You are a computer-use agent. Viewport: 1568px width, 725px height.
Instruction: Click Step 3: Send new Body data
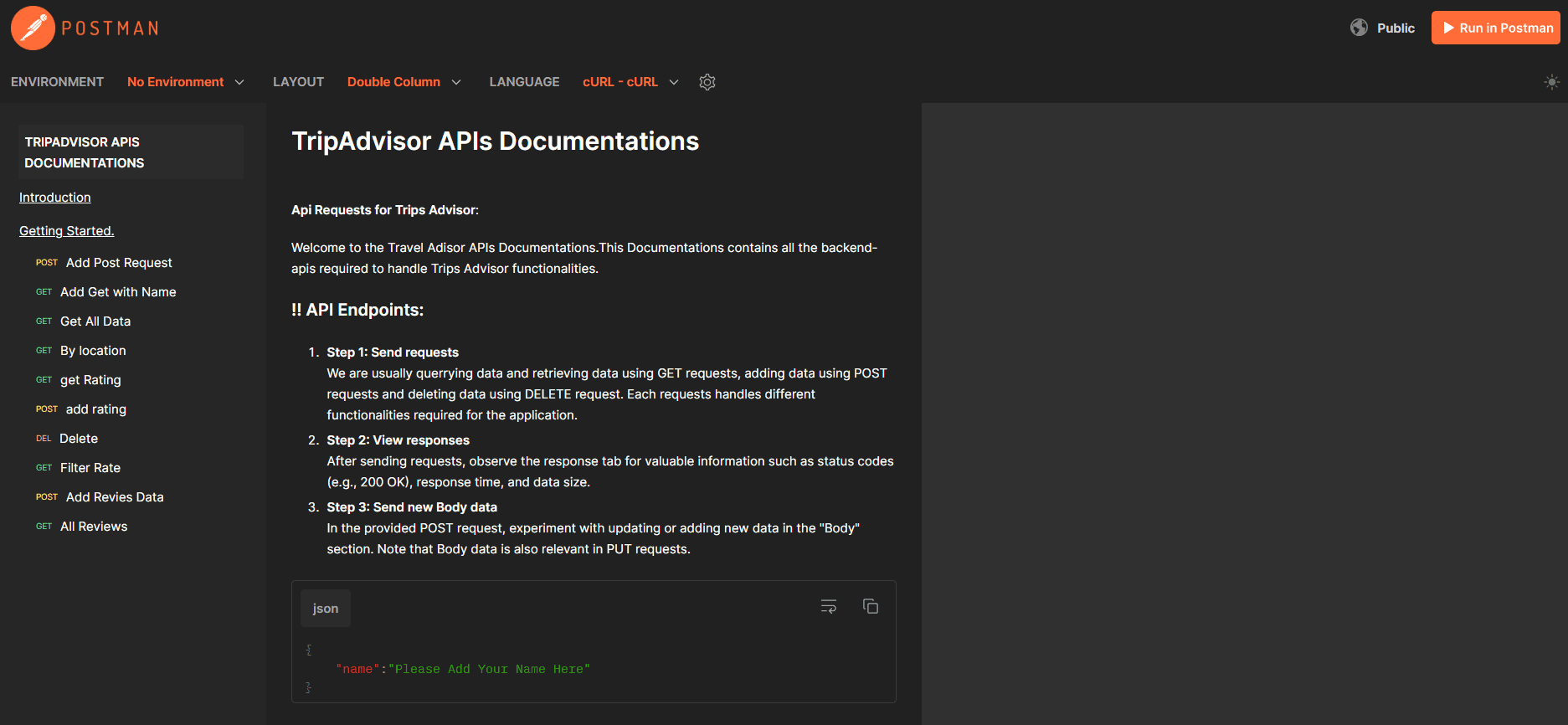[412, 507]
